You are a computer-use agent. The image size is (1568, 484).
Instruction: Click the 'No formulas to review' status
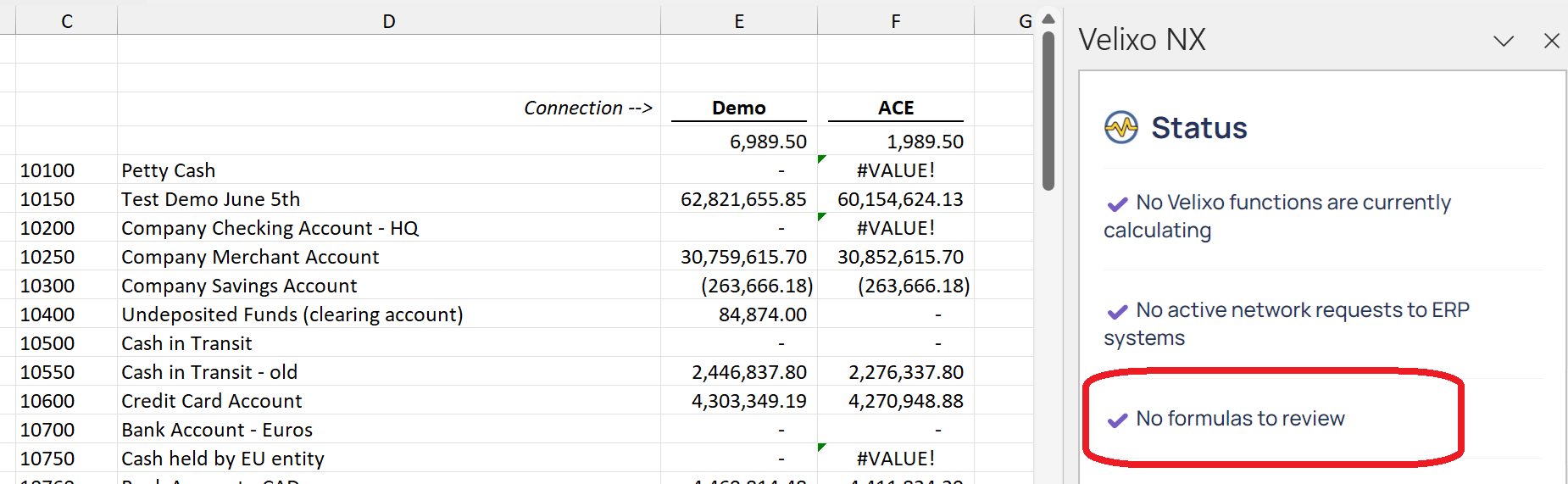[x=1226, y=419]
